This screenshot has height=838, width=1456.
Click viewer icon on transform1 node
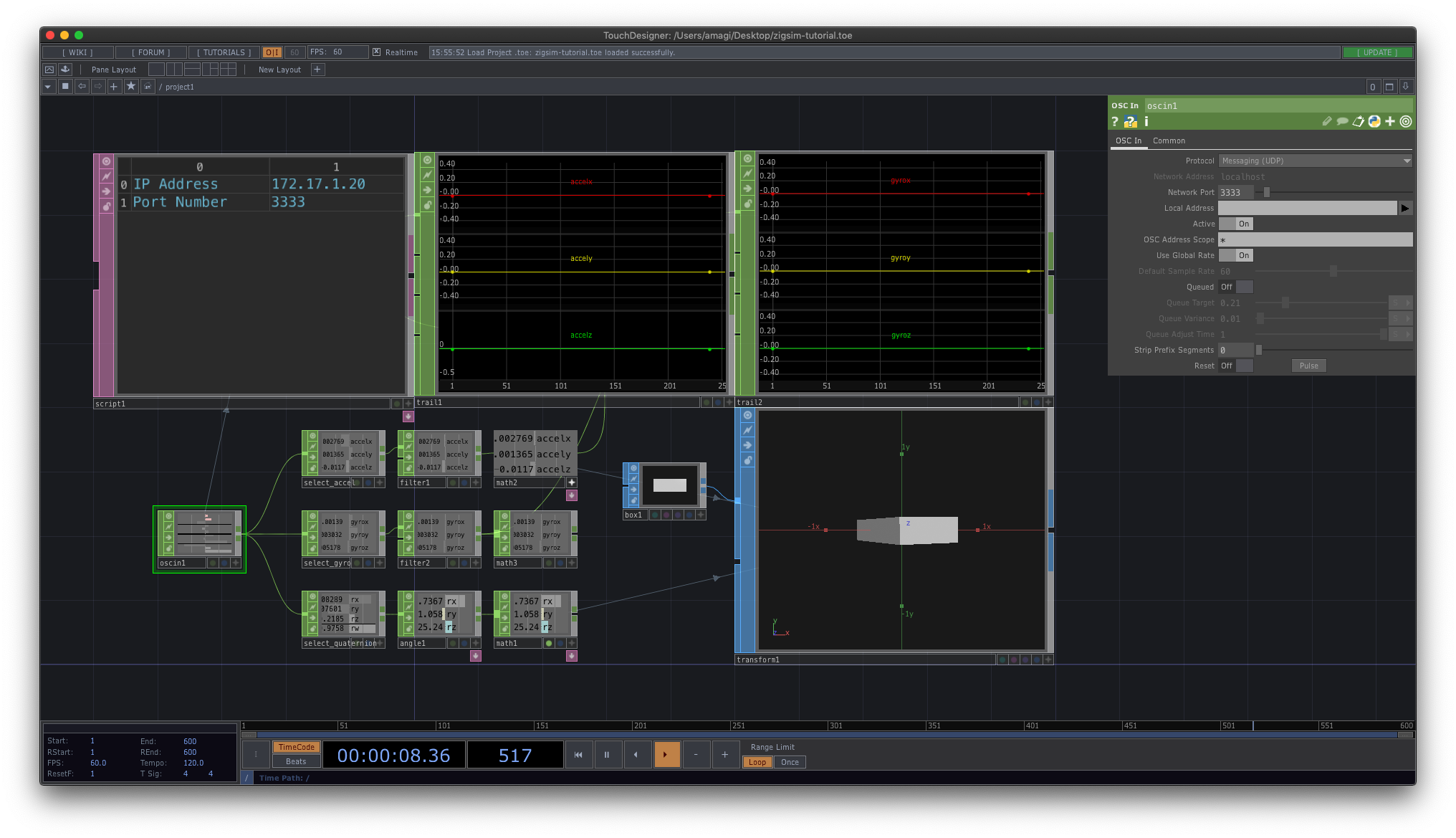(x=747, y=415)
